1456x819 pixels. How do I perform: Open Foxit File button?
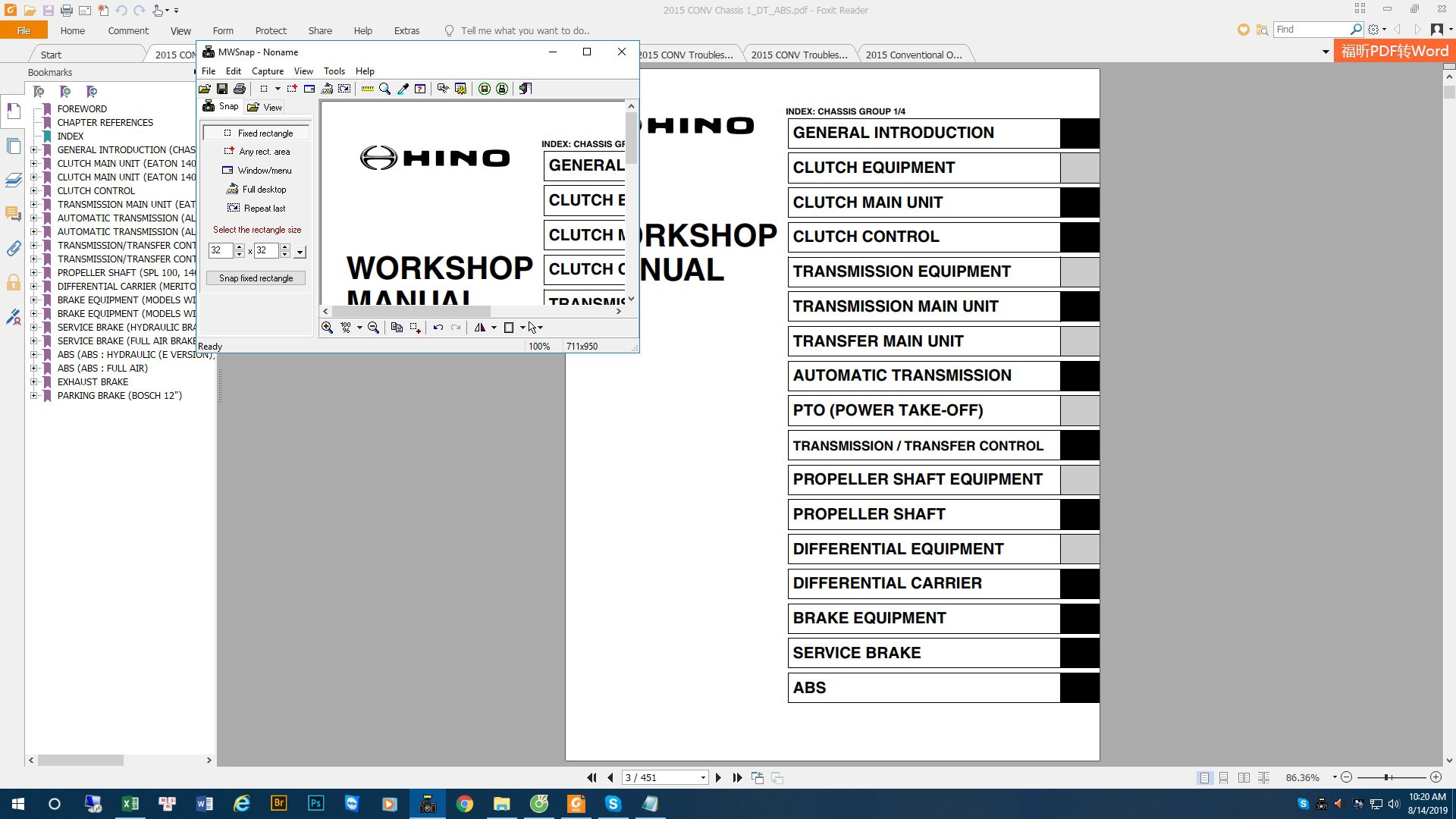coord(24,31)
